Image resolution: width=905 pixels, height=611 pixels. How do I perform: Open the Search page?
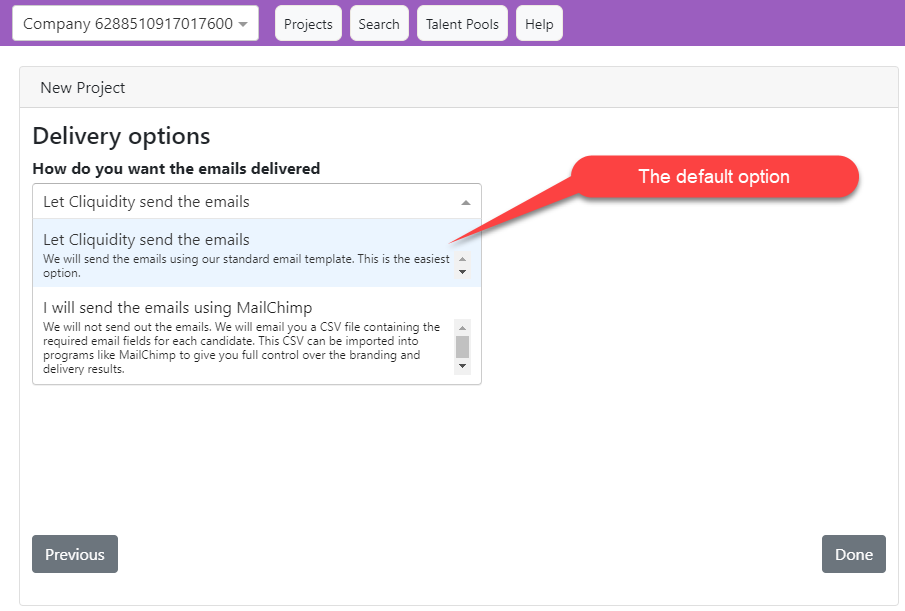point(379,24)
